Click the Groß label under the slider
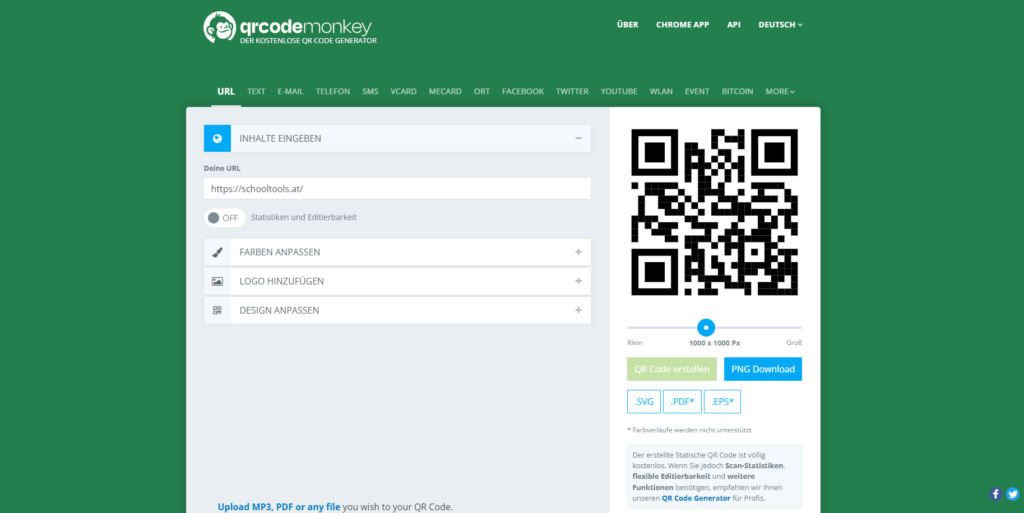This screenshot has height=513, width=1024. 794,343
